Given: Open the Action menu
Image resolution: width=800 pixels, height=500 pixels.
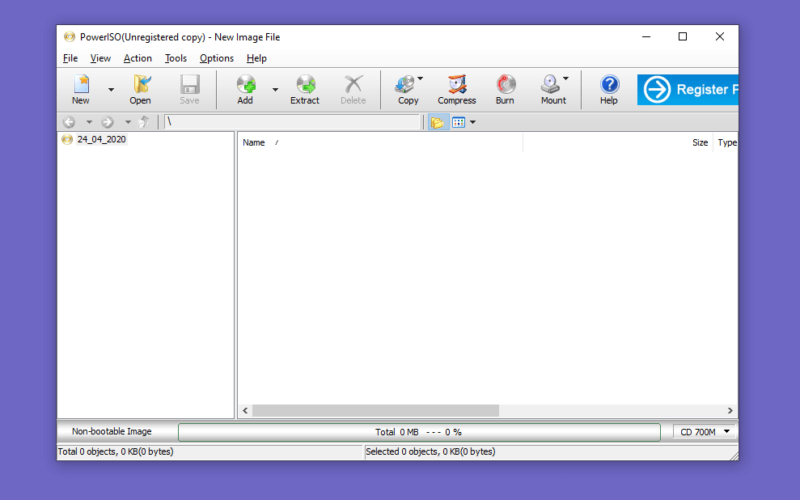Looking at the screenshot, I should pyautogui.click(x=138, y=58).
